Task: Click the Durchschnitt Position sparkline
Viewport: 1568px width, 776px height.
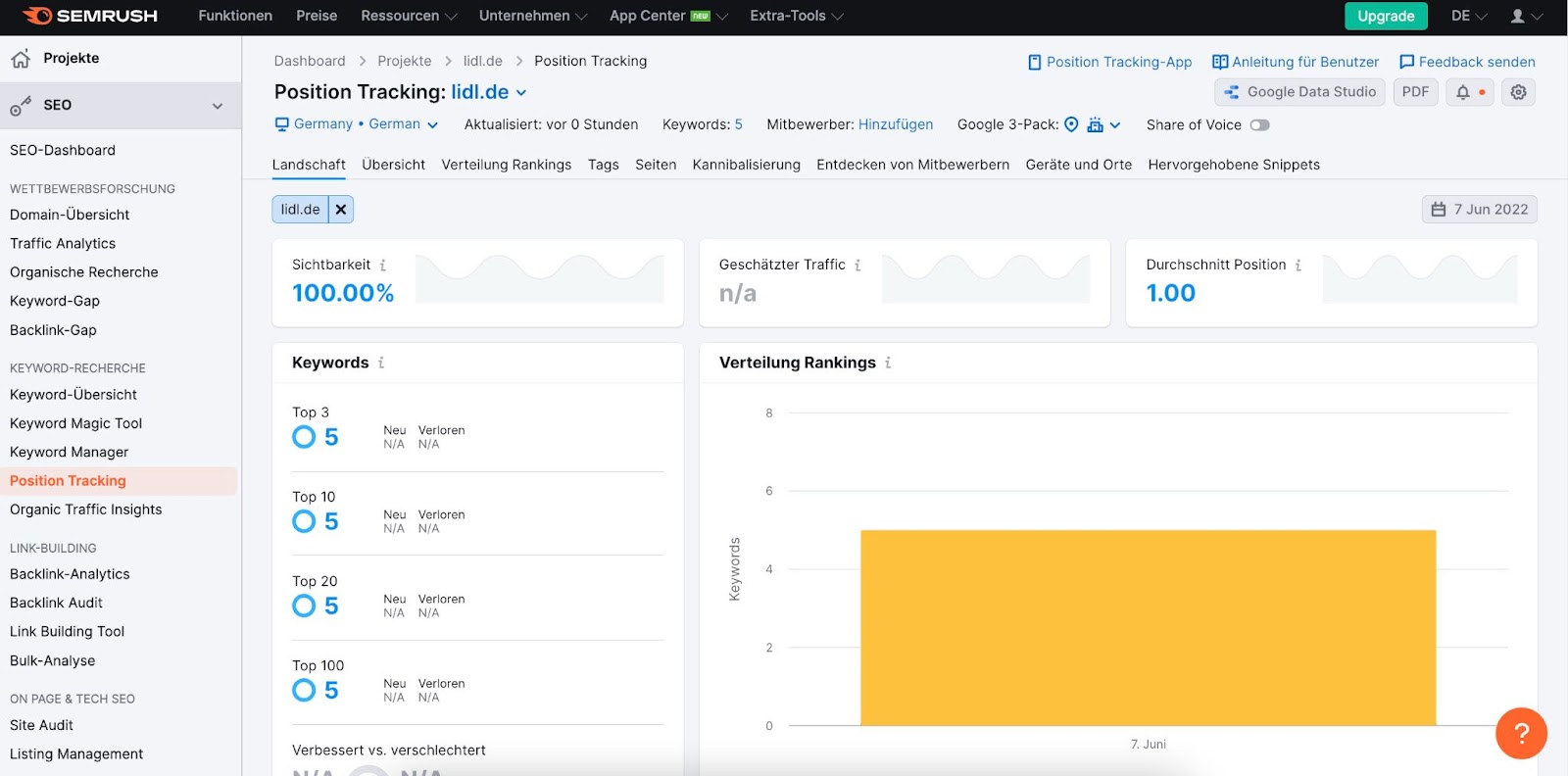Action: point(1420,279)
